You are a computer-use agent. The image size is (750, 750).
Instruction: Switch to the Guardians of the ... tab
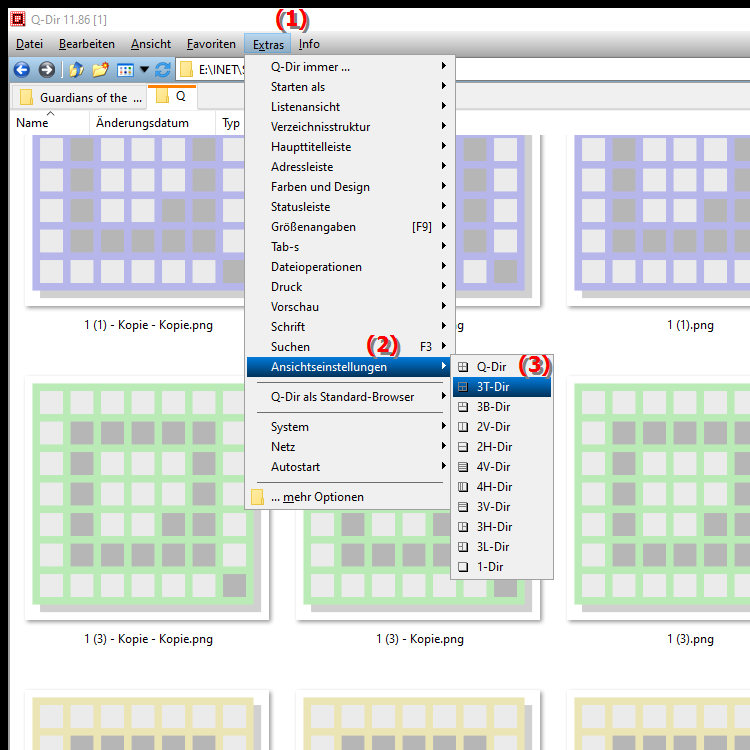click(80, 97)
